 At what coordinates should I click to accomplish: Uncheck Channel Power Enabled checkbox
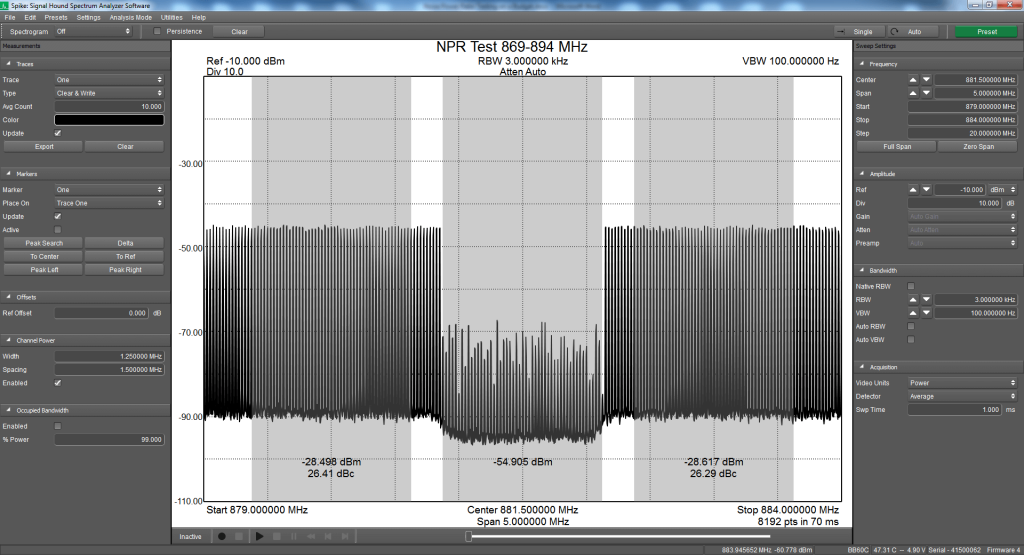pyautogui.click(x=57, y=383)
